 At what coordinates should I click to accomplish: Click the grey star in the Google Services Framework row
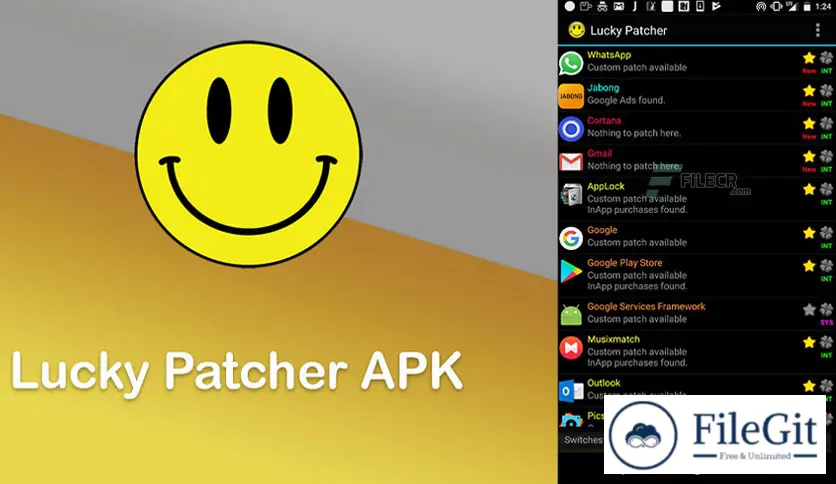click(x=809, y=309)
